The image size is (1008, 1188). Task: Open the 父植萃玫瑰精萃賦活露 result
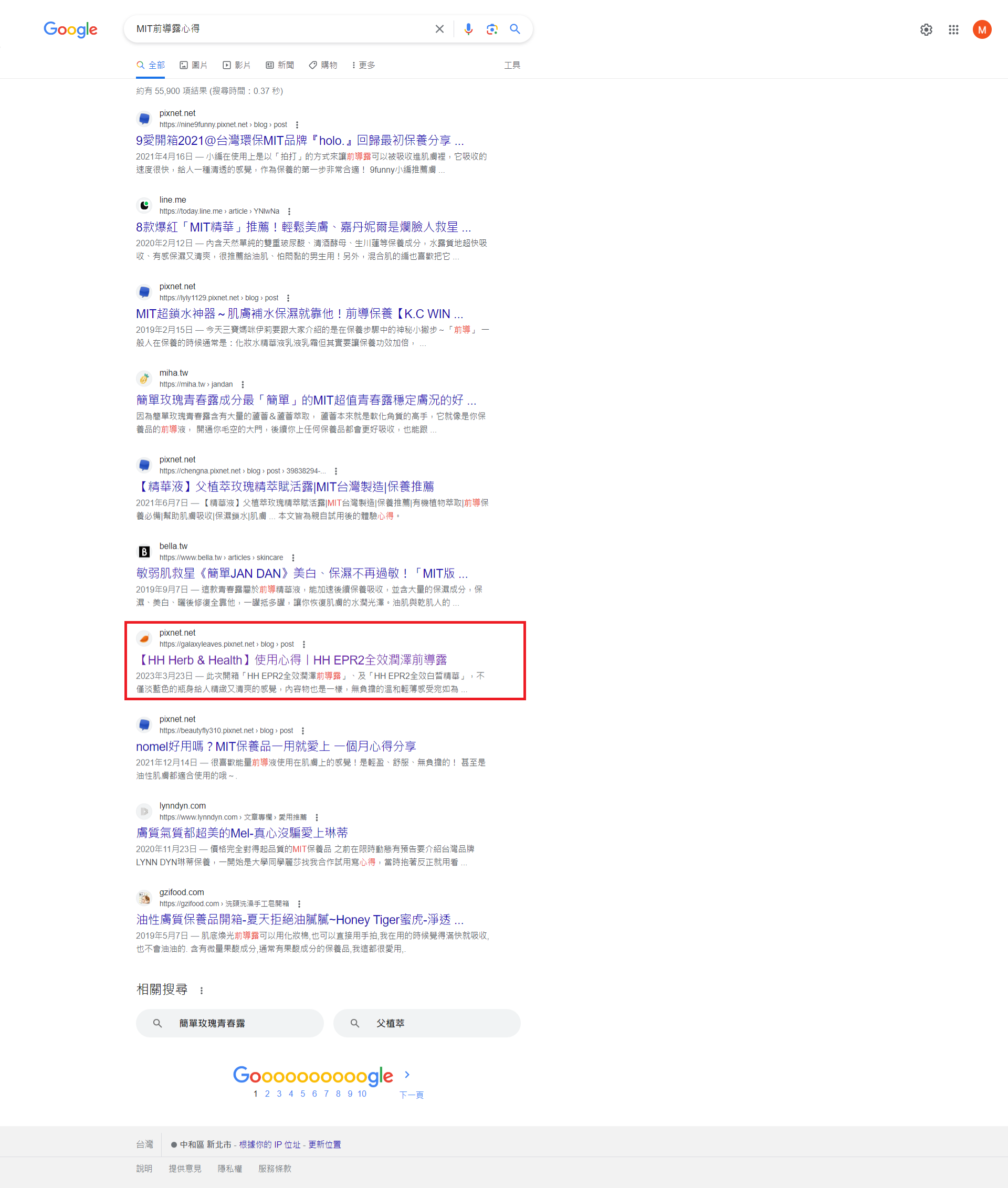click(285, 487)
